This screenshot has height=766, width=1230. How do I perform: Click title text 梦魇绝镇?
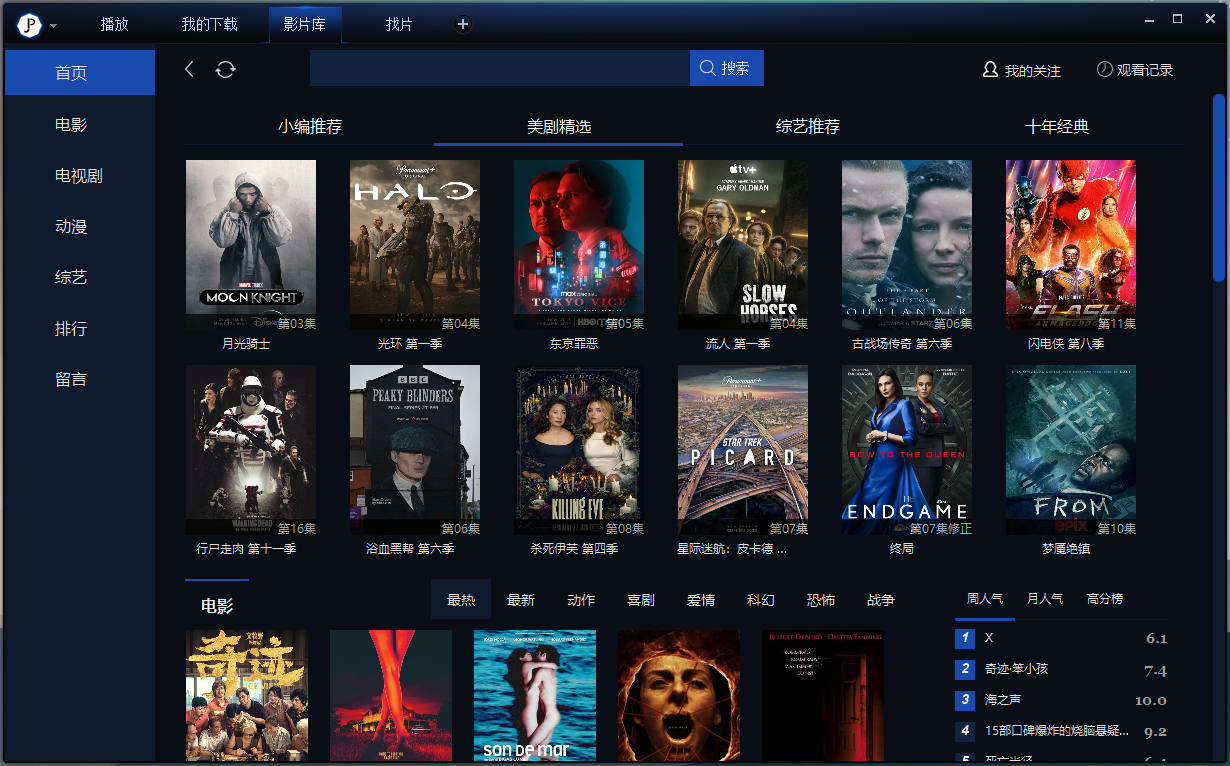1066,549
